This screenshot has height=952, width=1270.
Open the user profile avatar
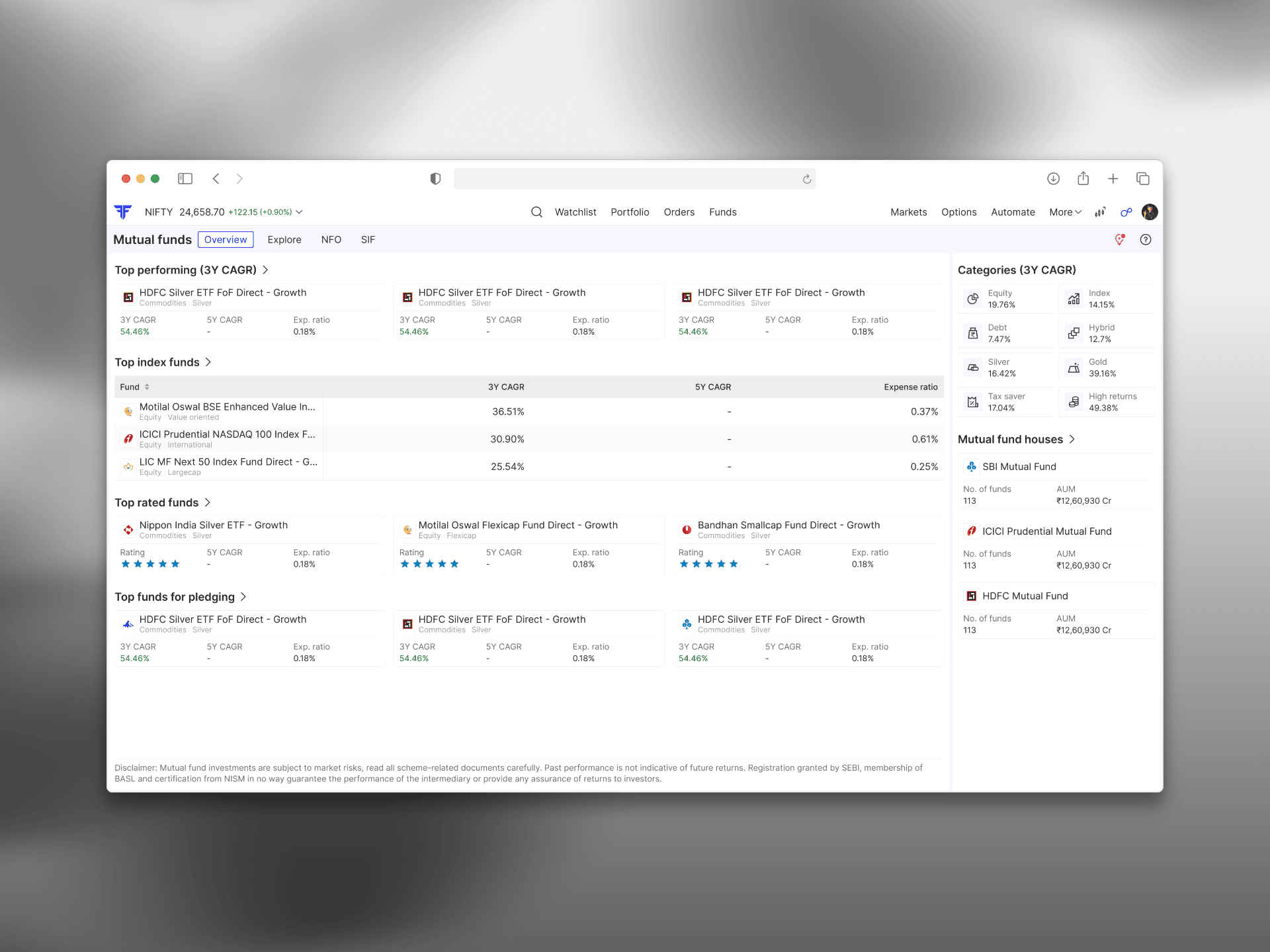[1150, 212]
